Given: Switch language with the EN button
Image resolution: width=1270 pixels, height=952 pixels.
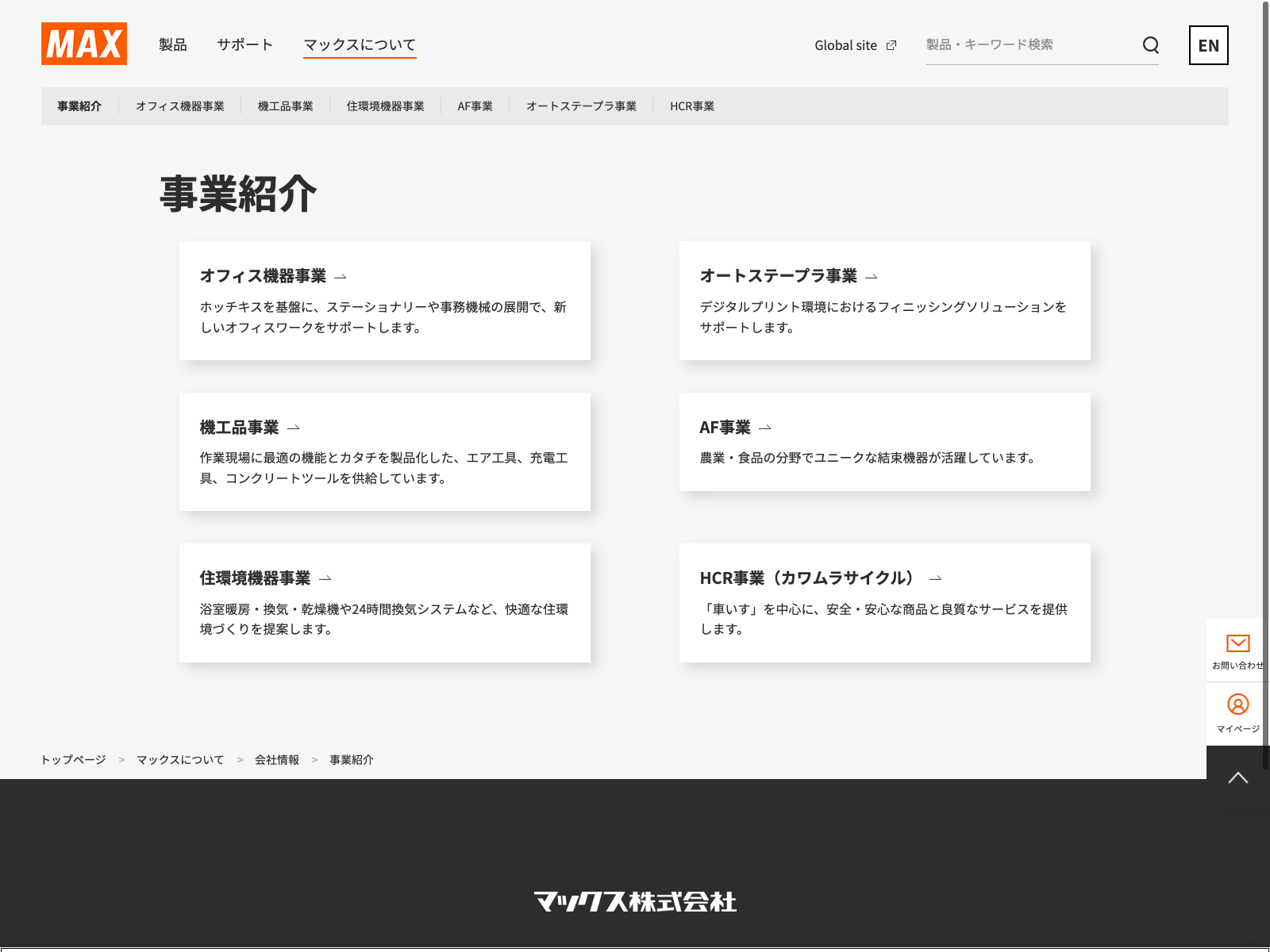Looking at the screenshot, I should [1208, 45].
